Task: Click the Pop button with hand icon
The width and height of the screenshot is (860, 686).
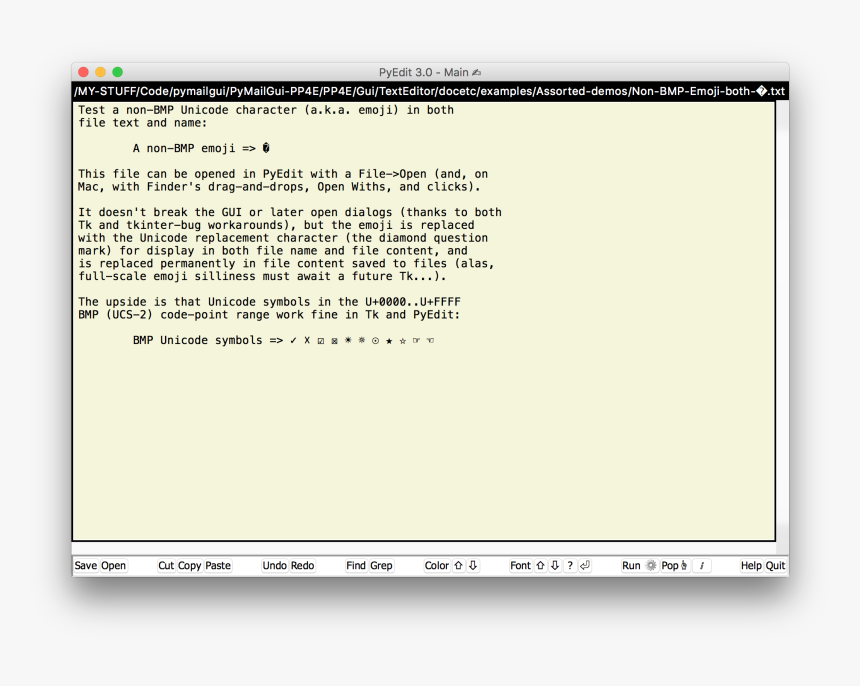Action: [675, 565]
